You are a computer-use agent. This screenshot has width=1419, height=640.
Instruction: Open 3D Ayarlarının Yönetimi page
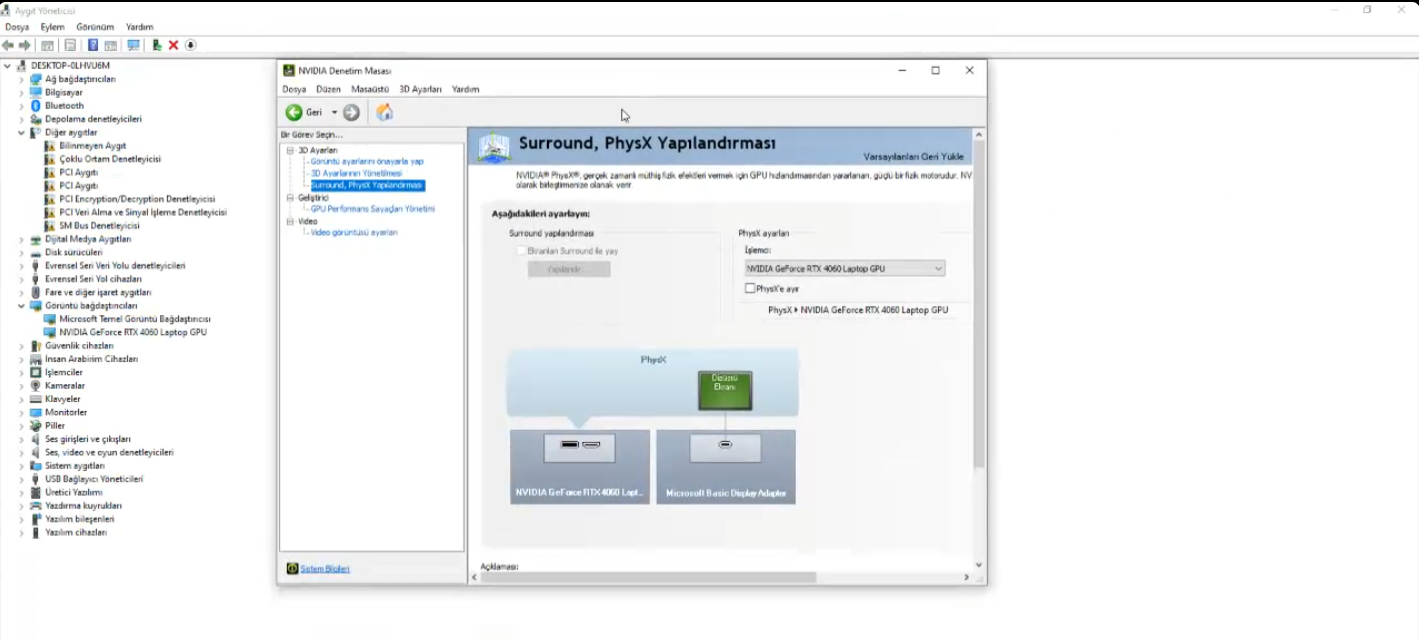(356, 173)
